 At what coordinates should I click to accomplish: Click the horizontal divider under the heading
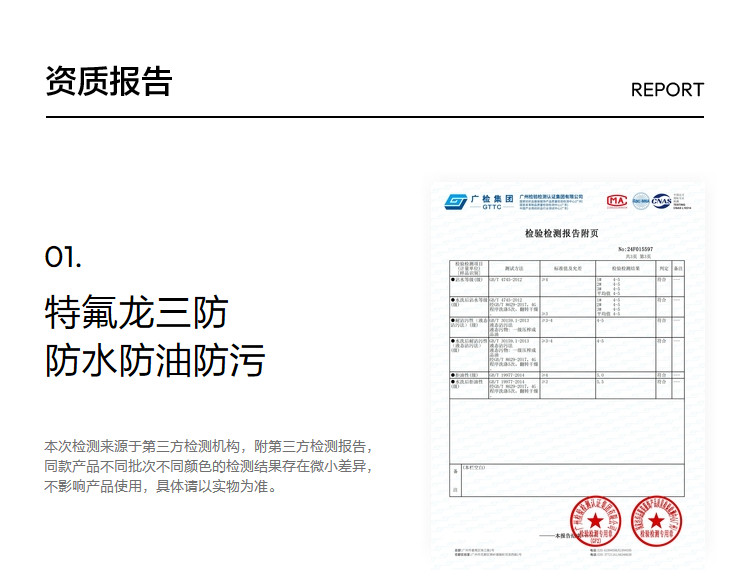[375, 117]
